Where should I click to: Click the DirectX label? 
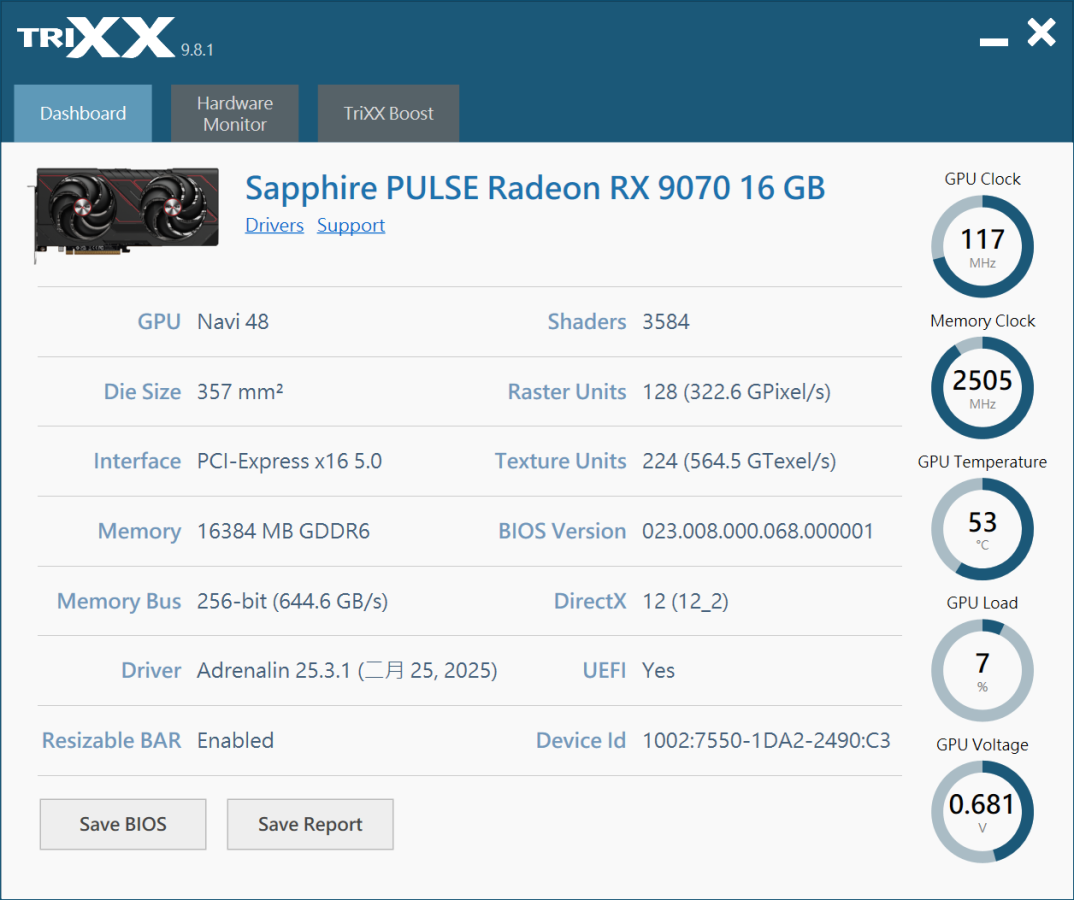[590, 601]
